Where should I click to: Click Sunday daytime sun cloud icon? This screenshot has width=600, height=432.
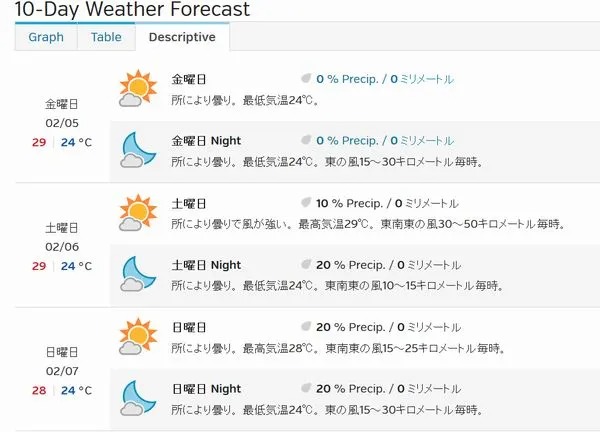pyautogui.click(x=137, y=336)
